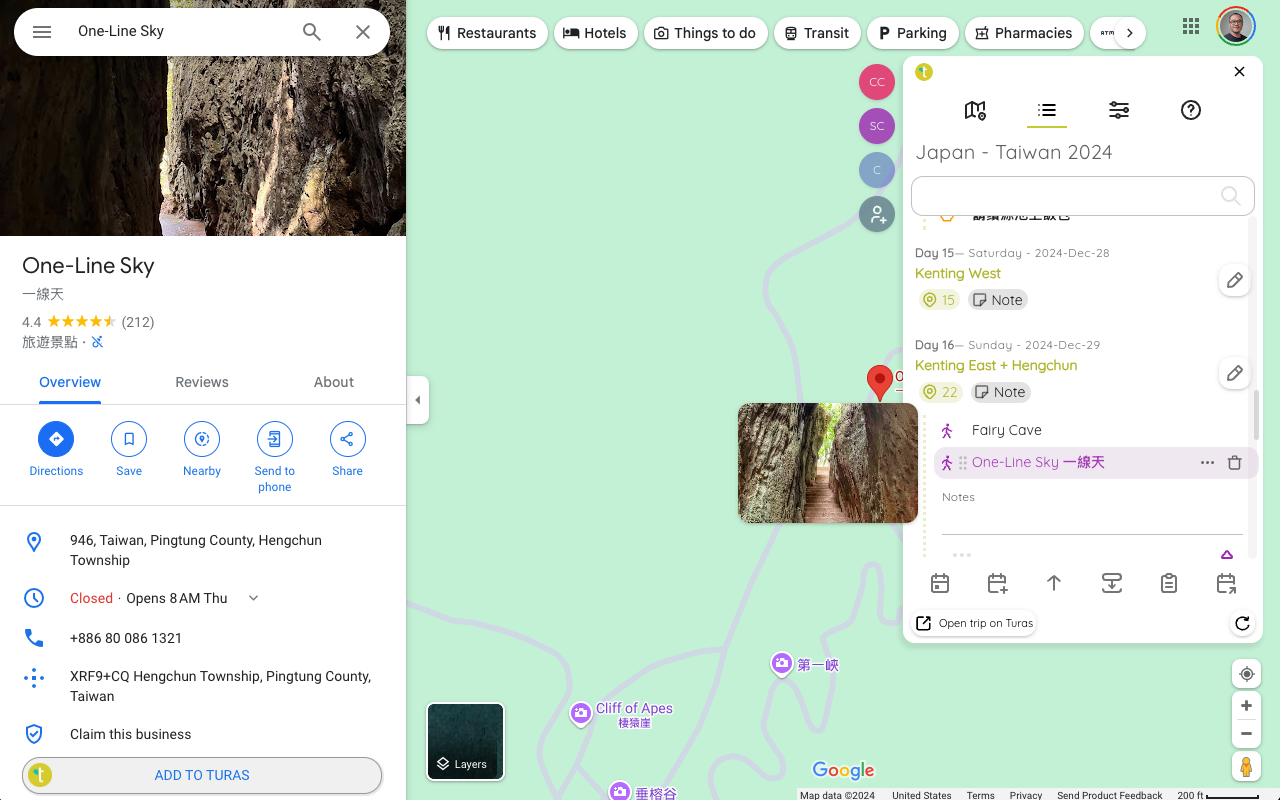
Task: Close the Turas panel
Action: tap(1239, 72)
